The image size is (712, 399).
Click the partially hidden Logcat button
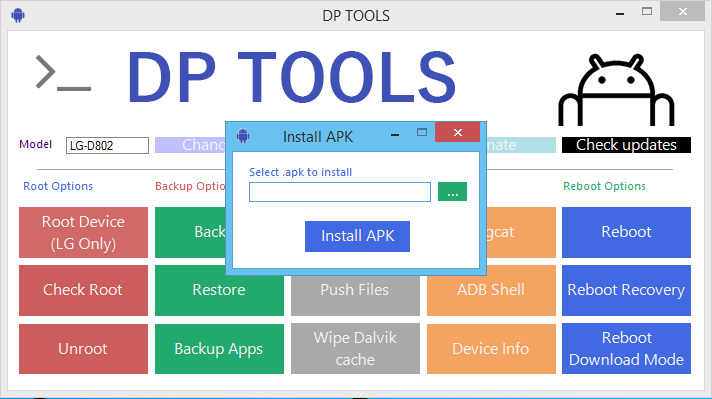[521, 232]
